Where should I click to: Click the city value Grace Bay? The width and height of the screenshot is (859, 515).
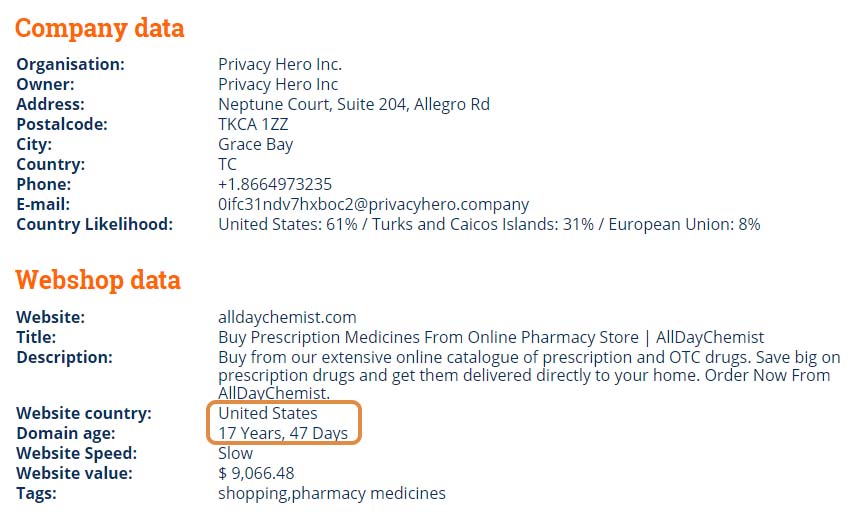(255, 145)
